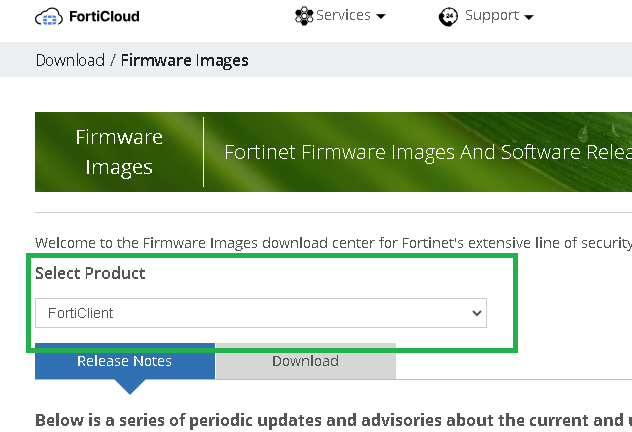This screenshot has width=632, height=432.
Task: Switch to the Release Notes tab
Action: tap(125, 361)
